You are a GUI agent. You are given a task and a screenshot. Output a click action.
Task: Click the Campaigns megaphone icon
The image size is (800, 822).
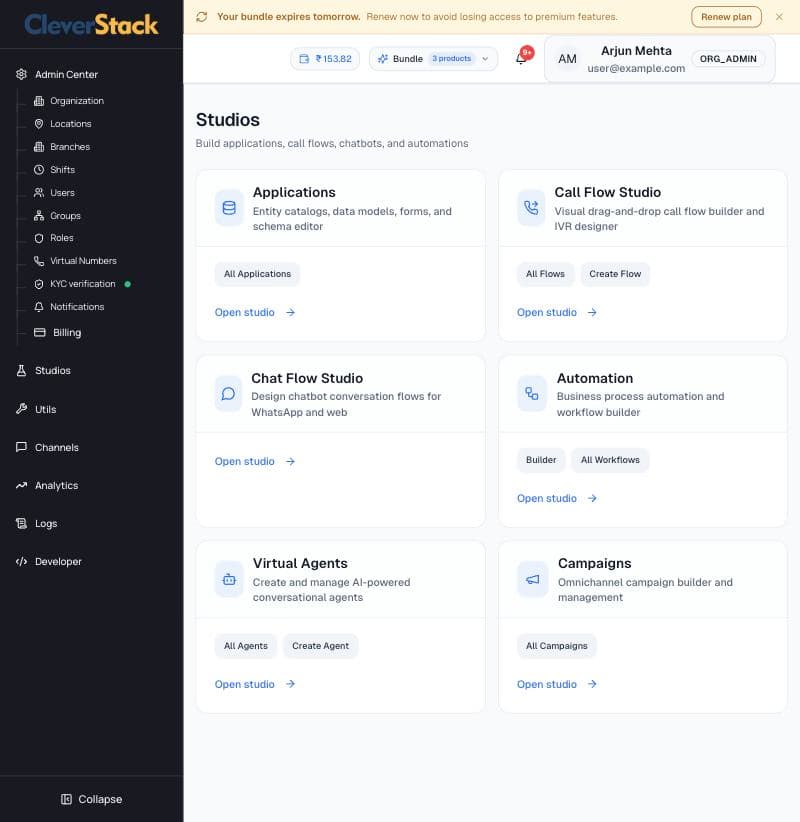(532, 579)
